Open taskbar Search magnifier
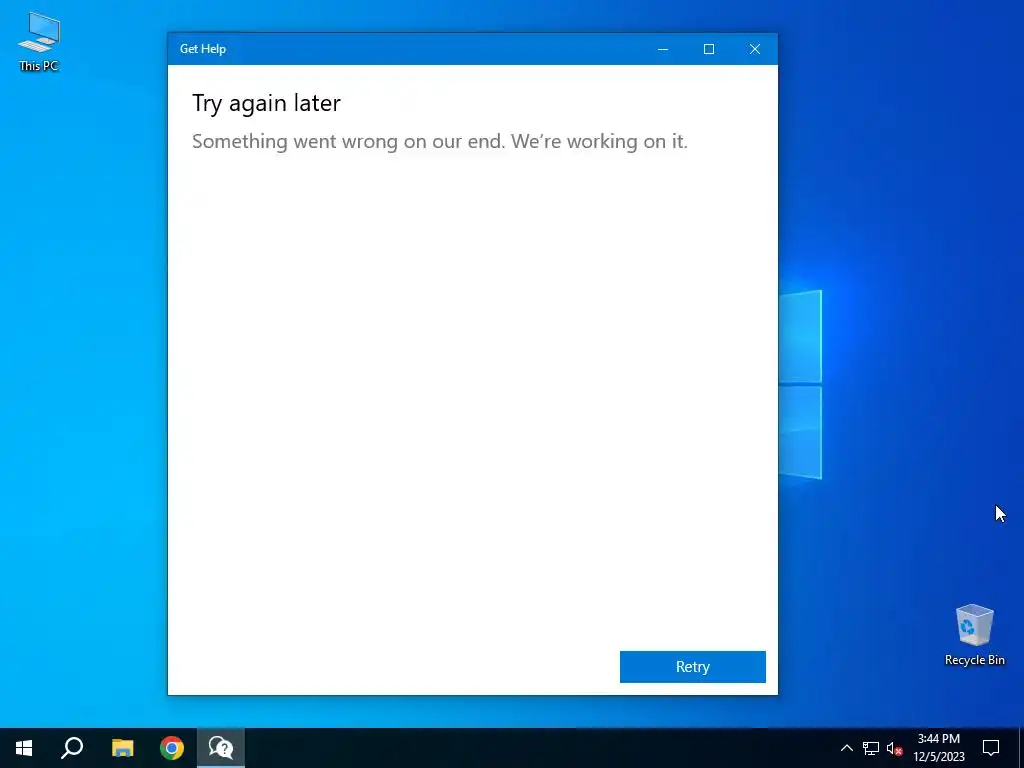The height and width of the screenshot is (768, 1024). [x=72, y=748]
